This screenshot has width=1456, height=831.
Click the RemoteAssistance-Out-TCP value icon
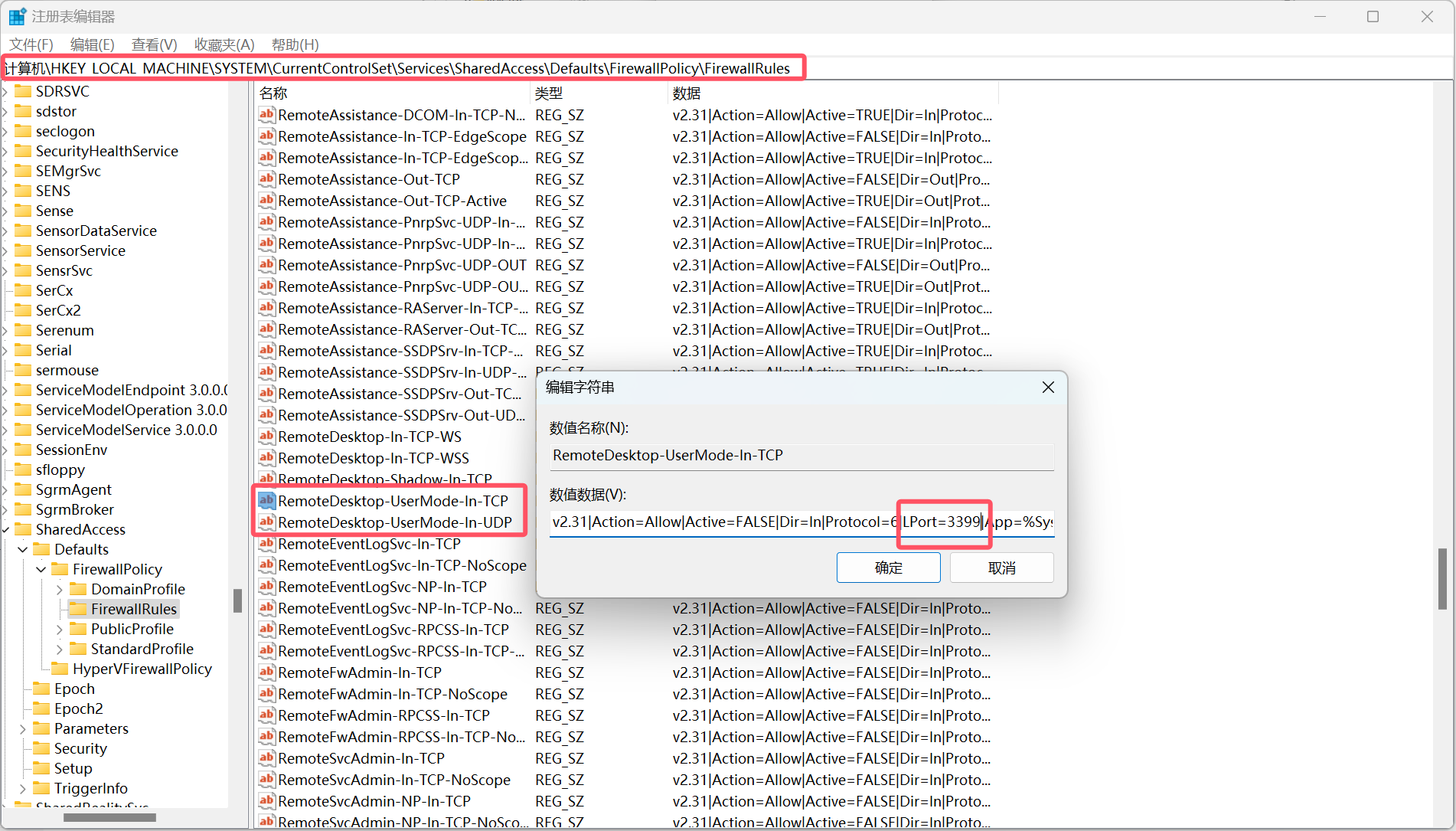tap(266, 179)
